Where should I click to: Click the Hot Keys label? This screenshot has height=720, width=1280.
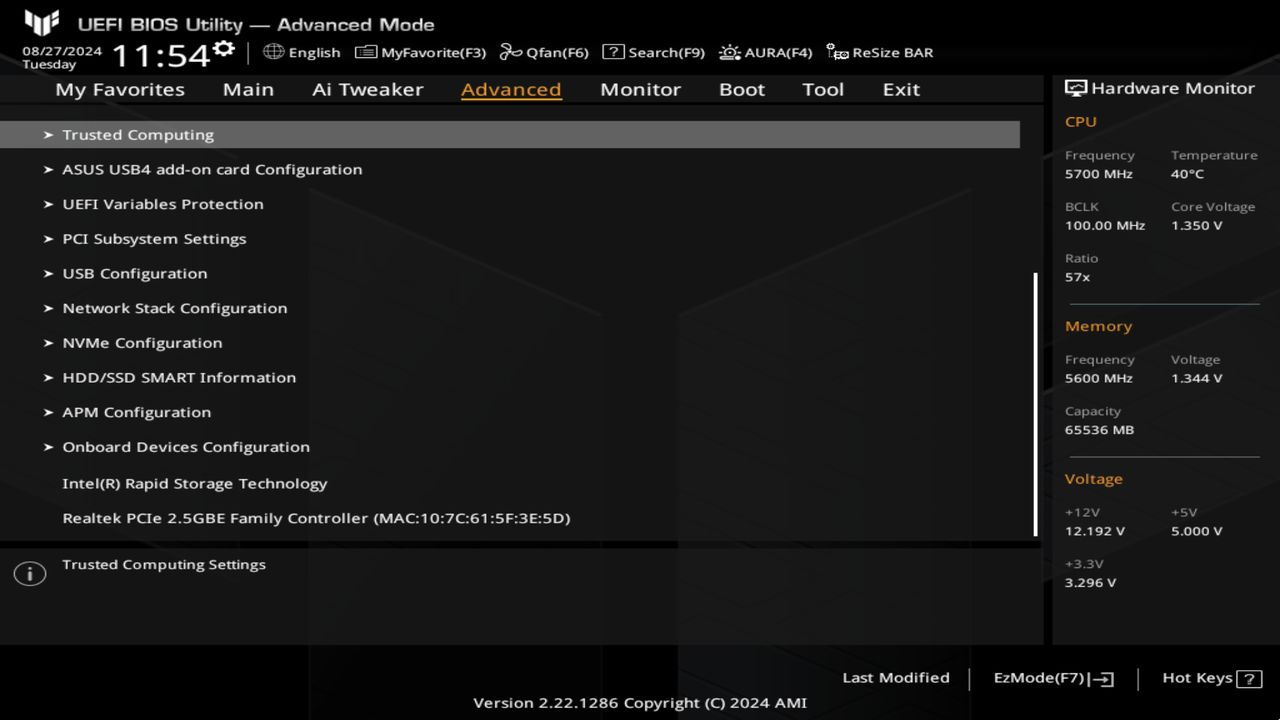[1197, 678]
